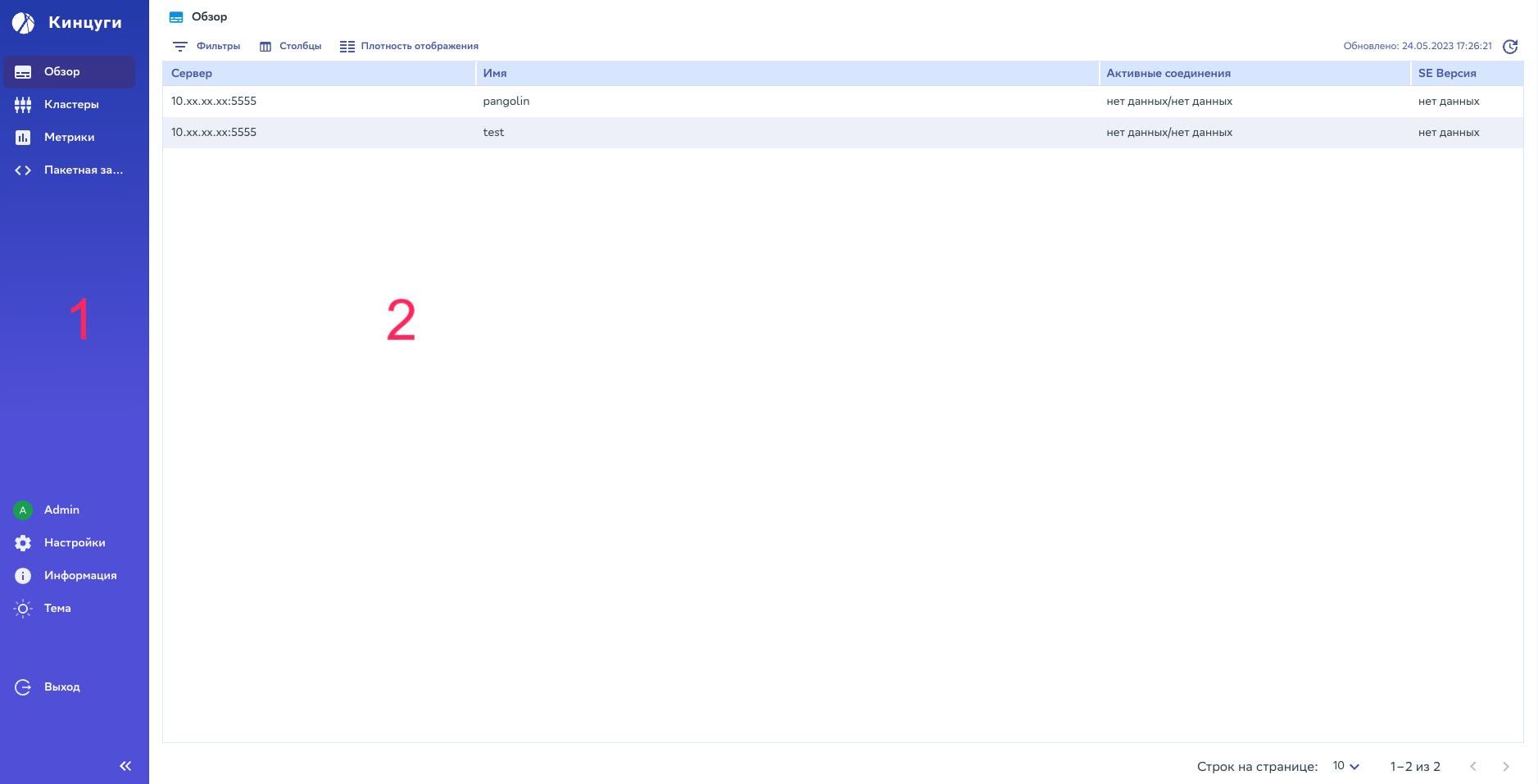Click the Выход logout icon

coord(23,687)
